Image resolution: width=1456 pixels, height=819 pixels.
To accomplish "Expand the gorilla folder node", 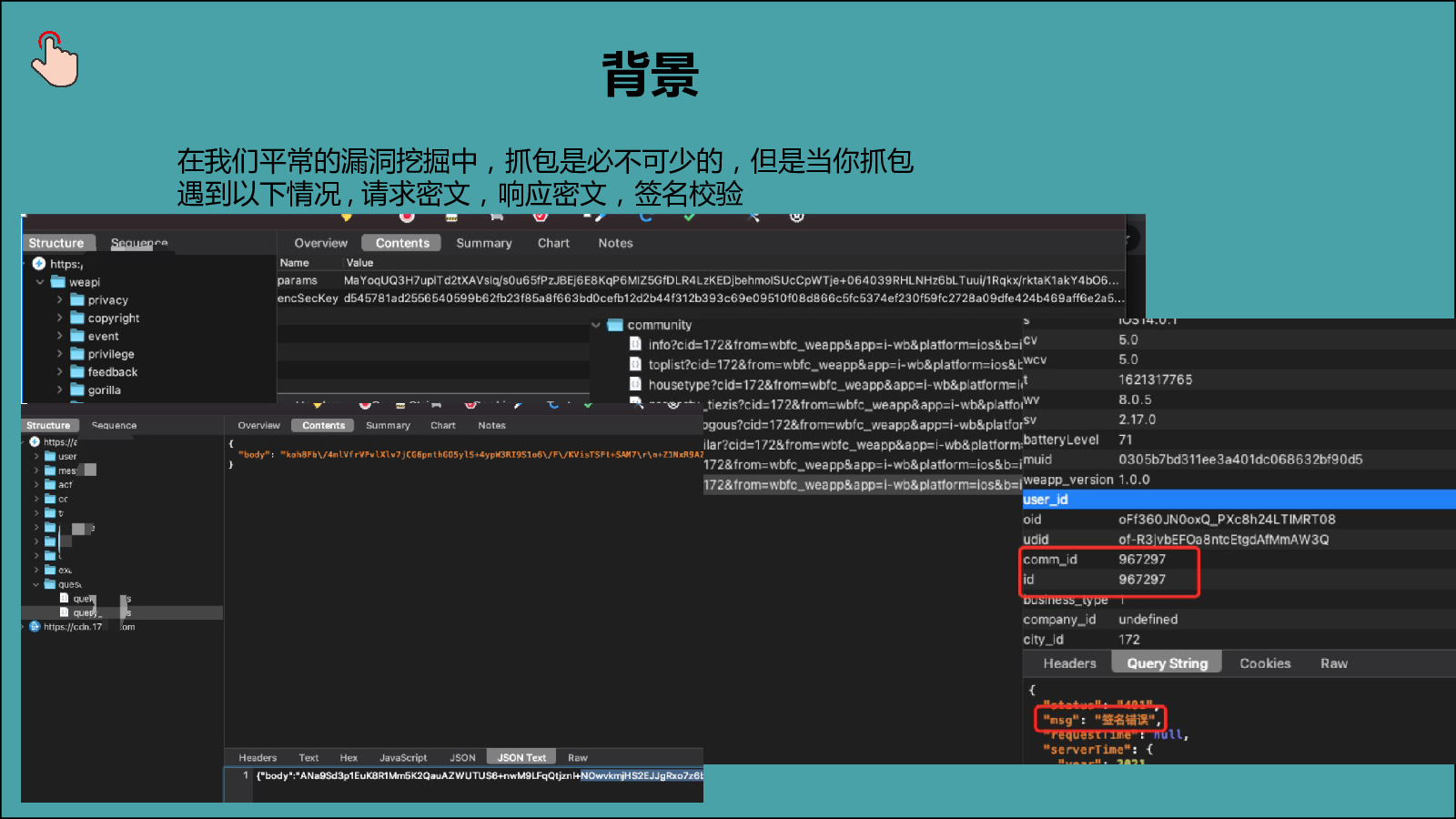I will (x=60, y=389).
